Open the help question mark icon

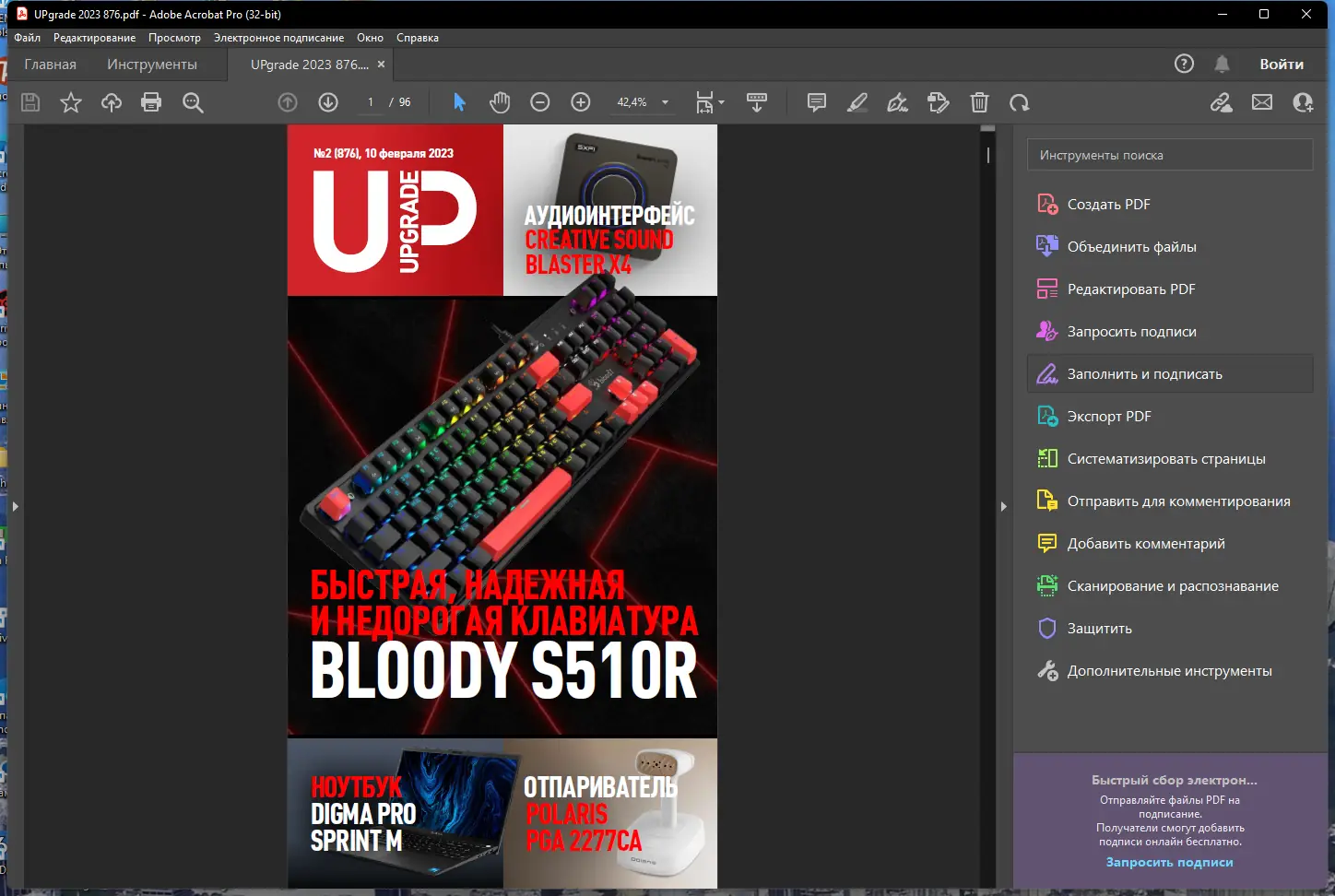click(x=1184, y=64)
